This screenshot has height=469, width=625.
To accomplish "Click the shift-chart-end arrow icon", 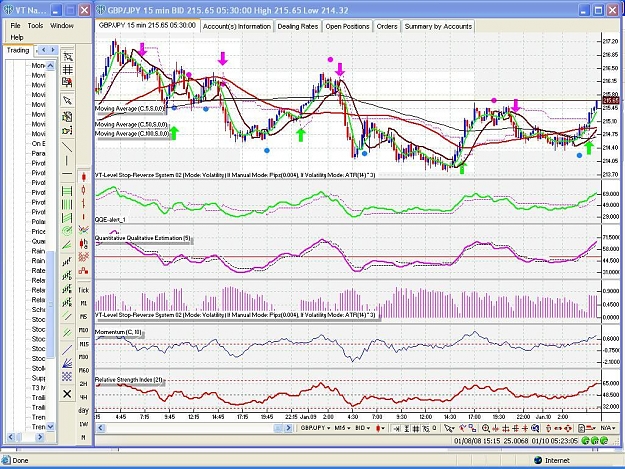I will pyautogui.click(x=396, y=428).
